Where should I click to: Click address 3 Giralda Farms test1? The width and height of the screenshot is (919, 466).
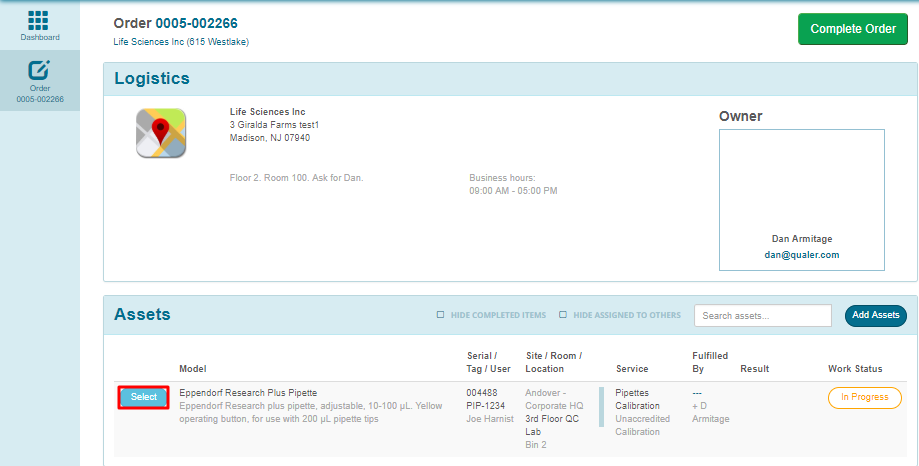274,125
